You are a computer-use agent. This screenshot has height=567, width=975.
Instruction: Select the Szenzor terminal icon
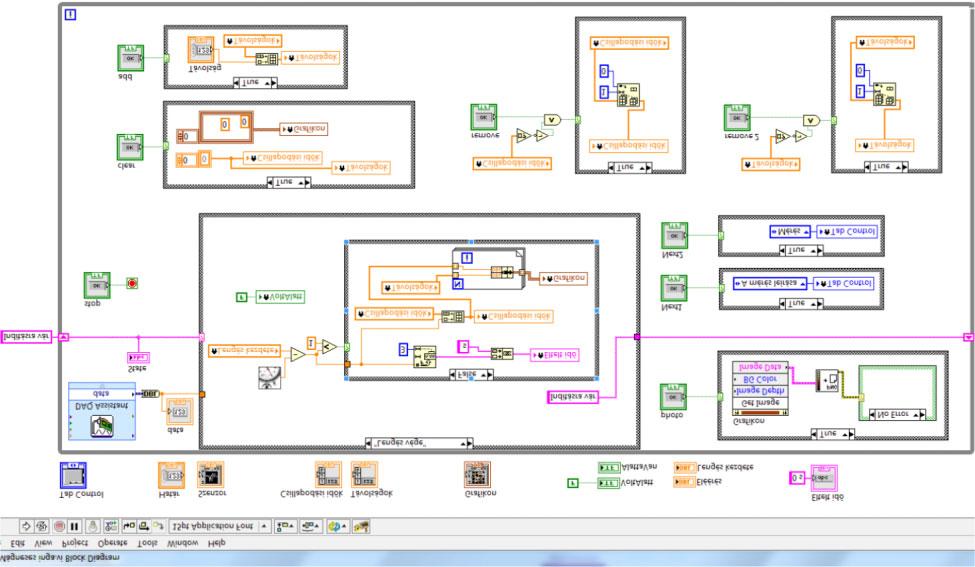[x=211, y=475]
